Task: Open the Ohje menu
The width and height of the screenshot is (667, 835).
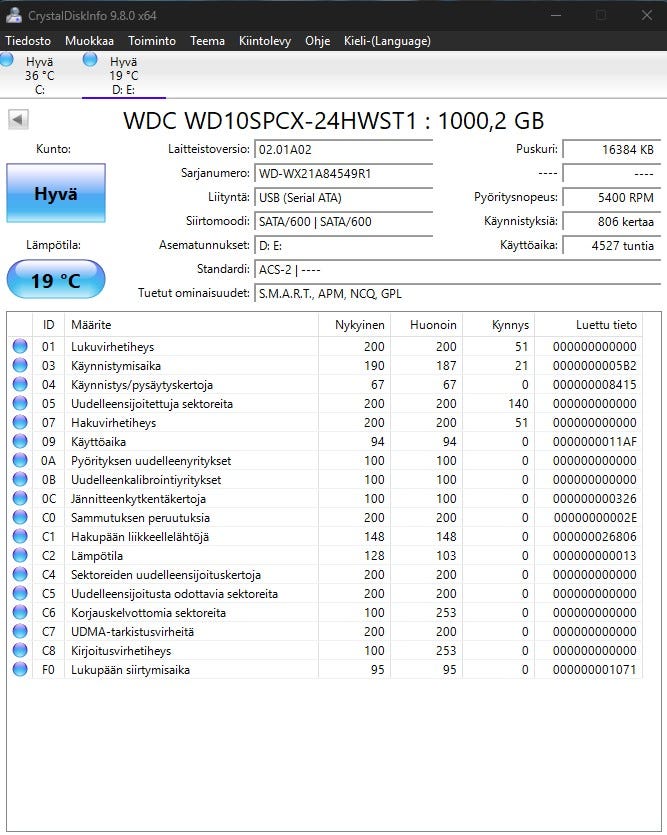Action: click(x=317, y=41)
